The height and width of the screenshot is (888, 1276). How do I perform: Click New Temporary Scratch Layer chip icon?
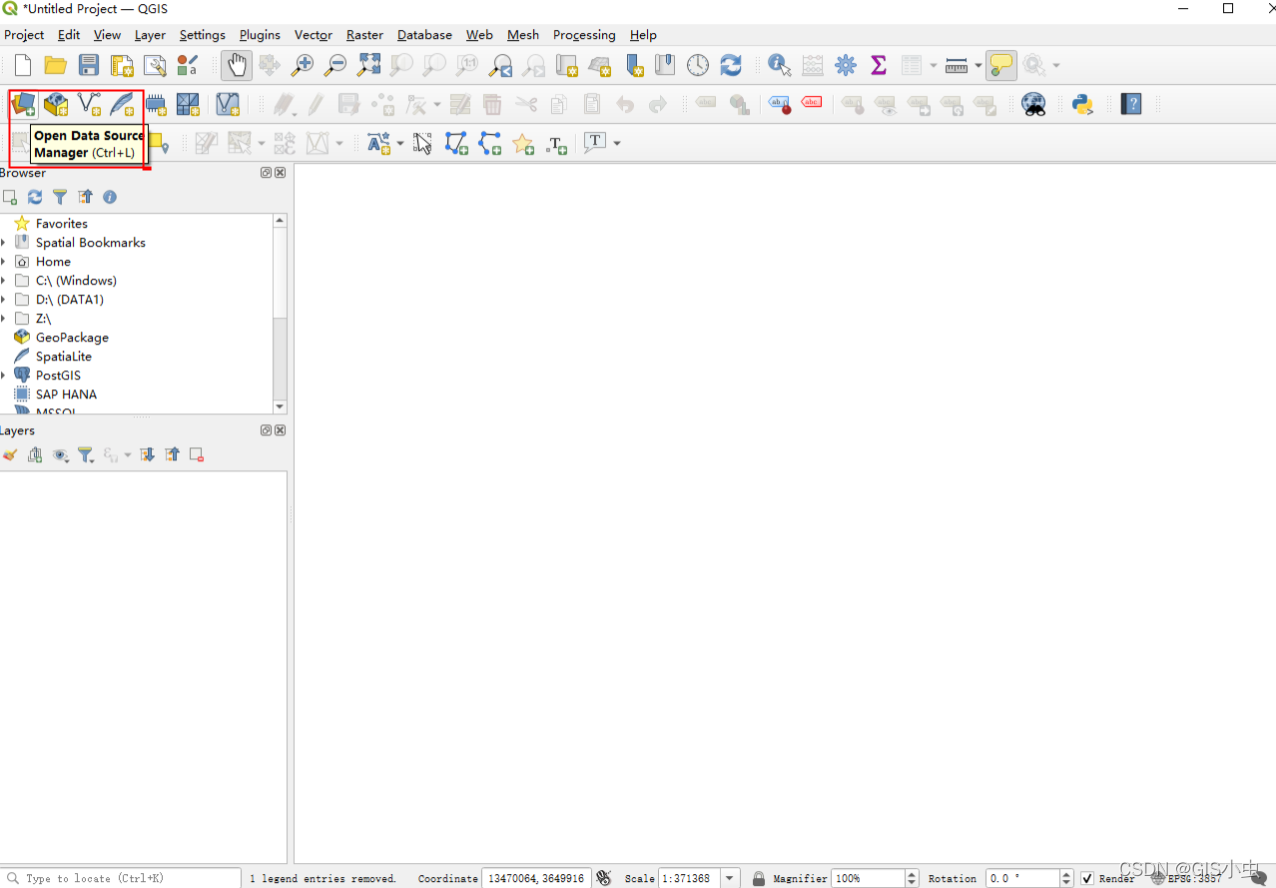pyautogui.click(x=156, y=104)
